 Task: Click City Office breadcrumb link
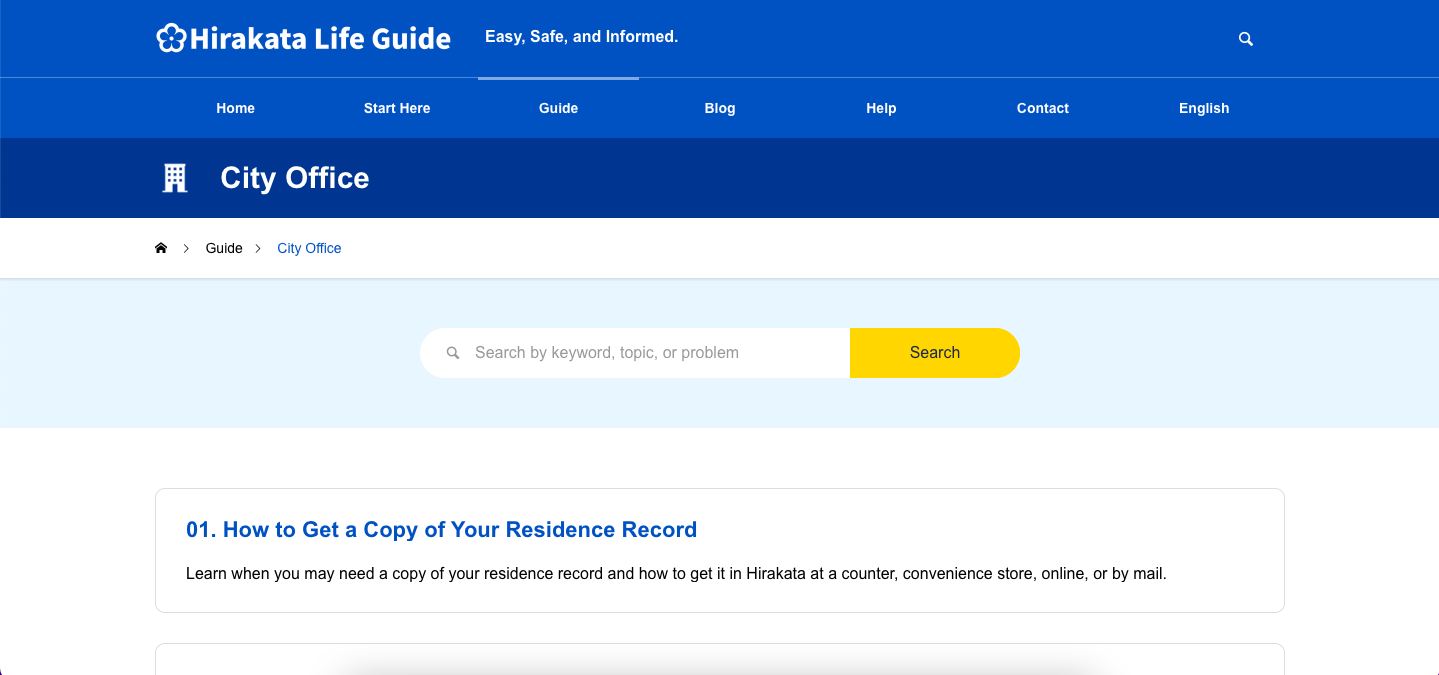309,248
